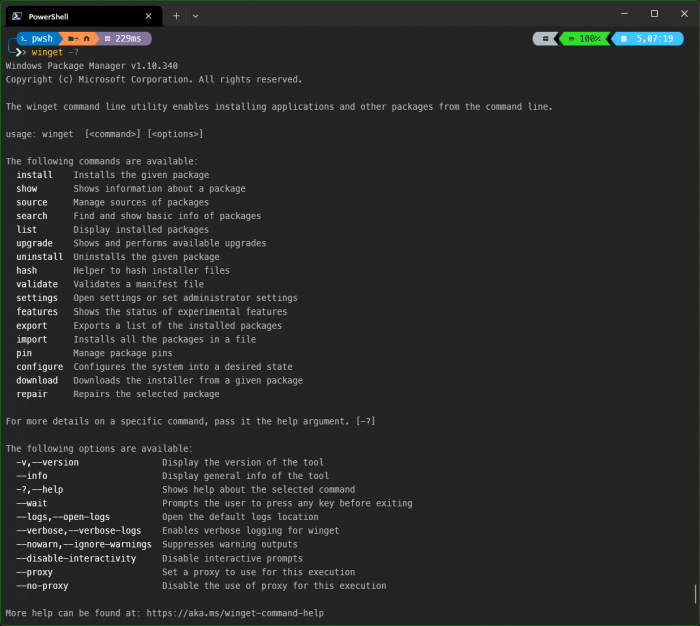Click the '--proxy' option text
This screenshot has width=700, height=626.
(34, 572)
